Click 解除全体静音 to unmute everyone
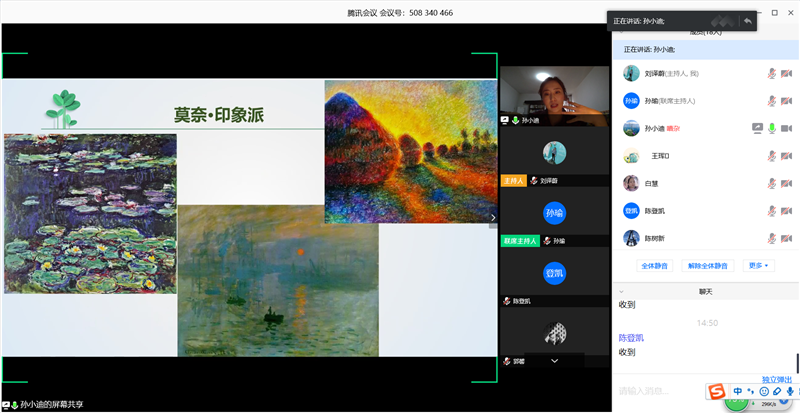Screen dimensions: 800x413 [x=708, y=266]
